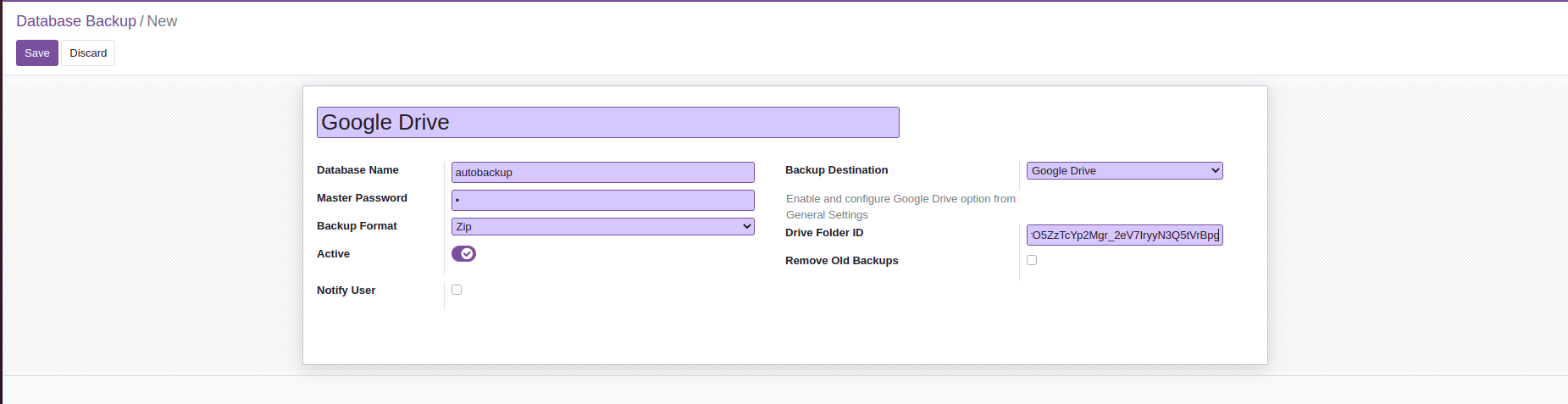Go back via Database Backup breadcrumb

point(76,21)
